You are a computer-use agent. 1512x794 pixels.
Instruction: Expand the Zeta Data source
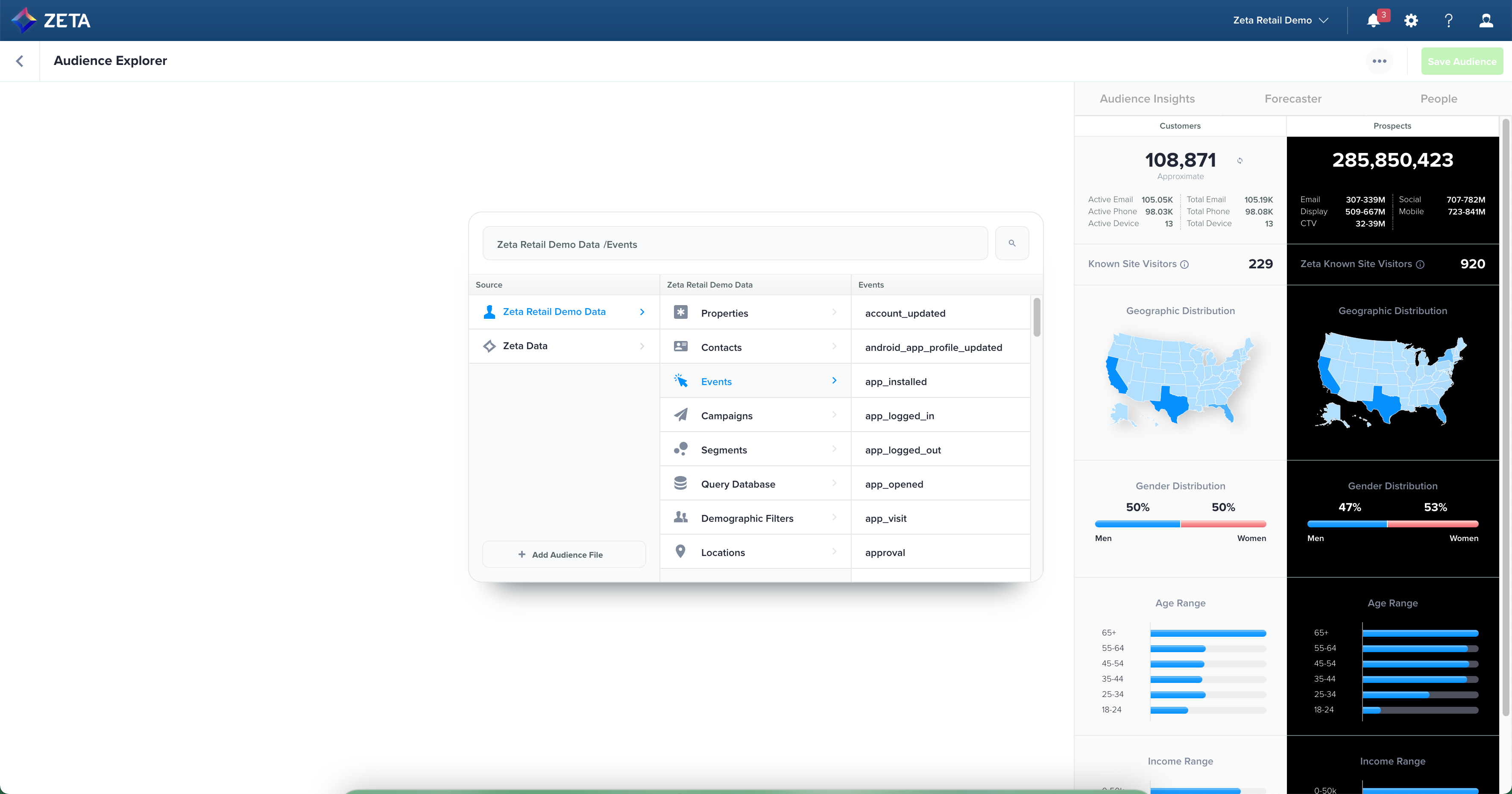(x=564, y=346)
